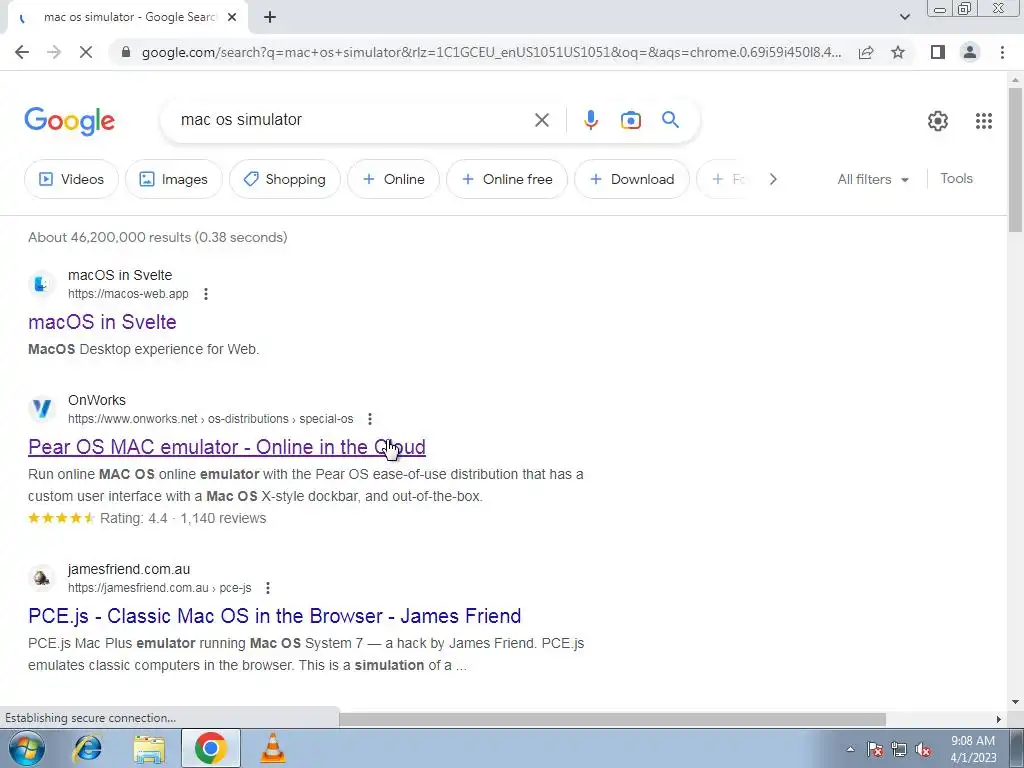Screen dimensions: 1024x768
Task: Add the Online free filter chip
Action: (x=507, y=179)
